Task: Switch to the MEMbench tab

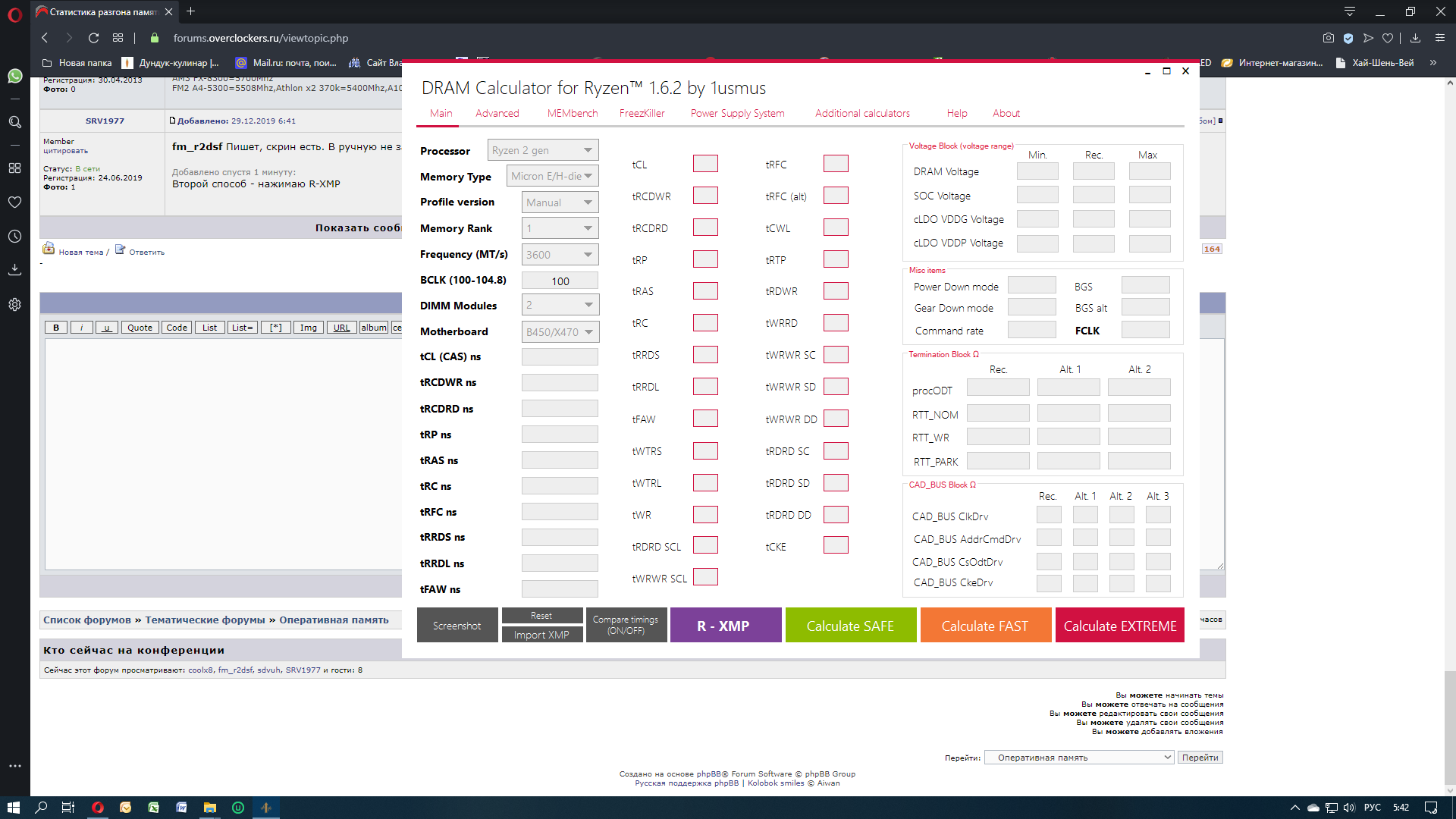Action: point(572,113)
